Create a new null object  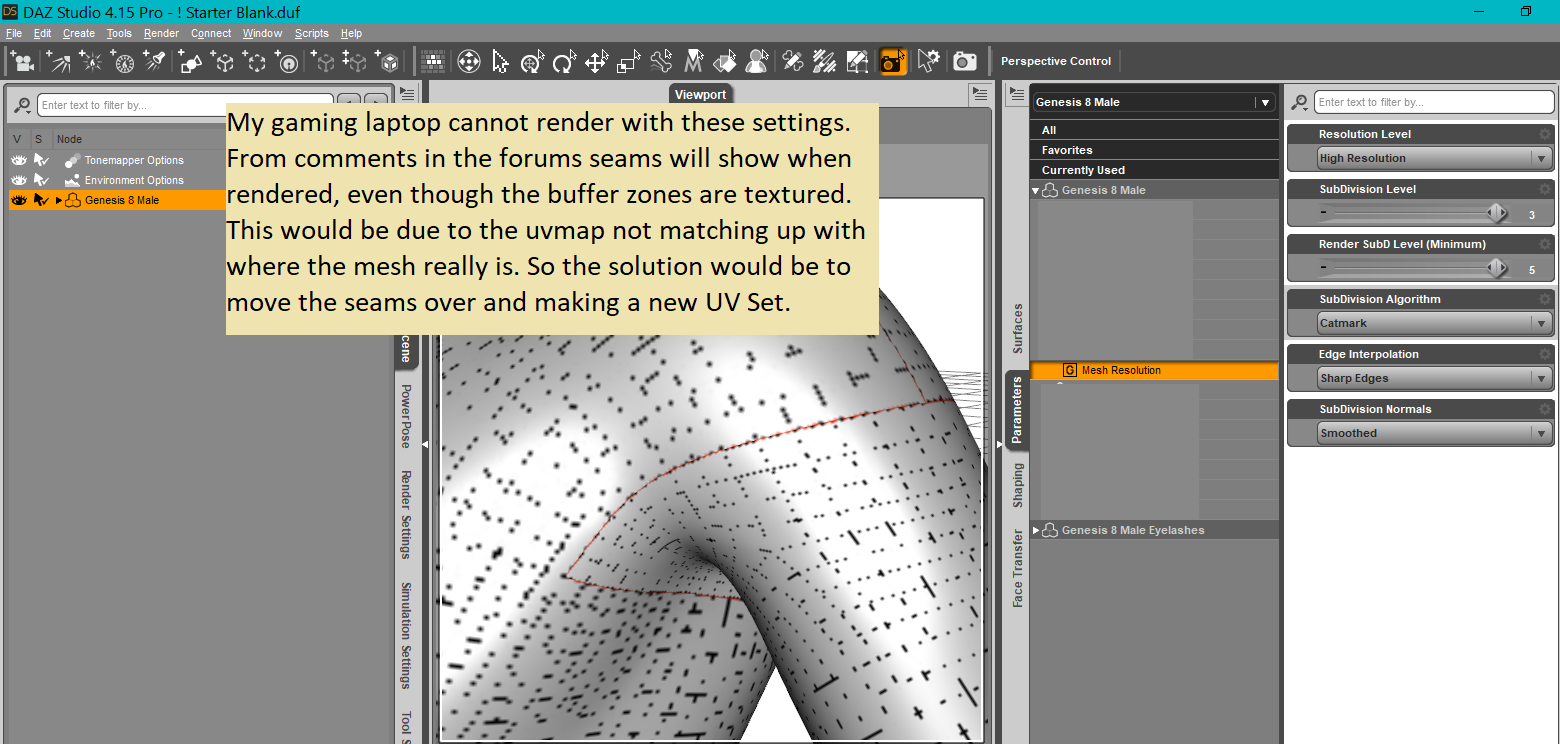click(x=223, y=61)
